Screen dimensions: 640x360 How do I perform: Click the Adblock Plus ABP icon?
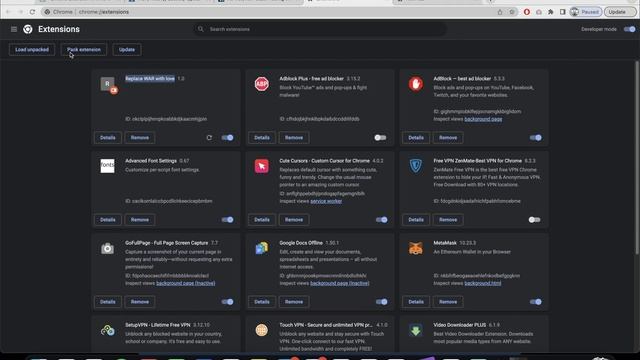pyautogui.click(x=262, y=84)
